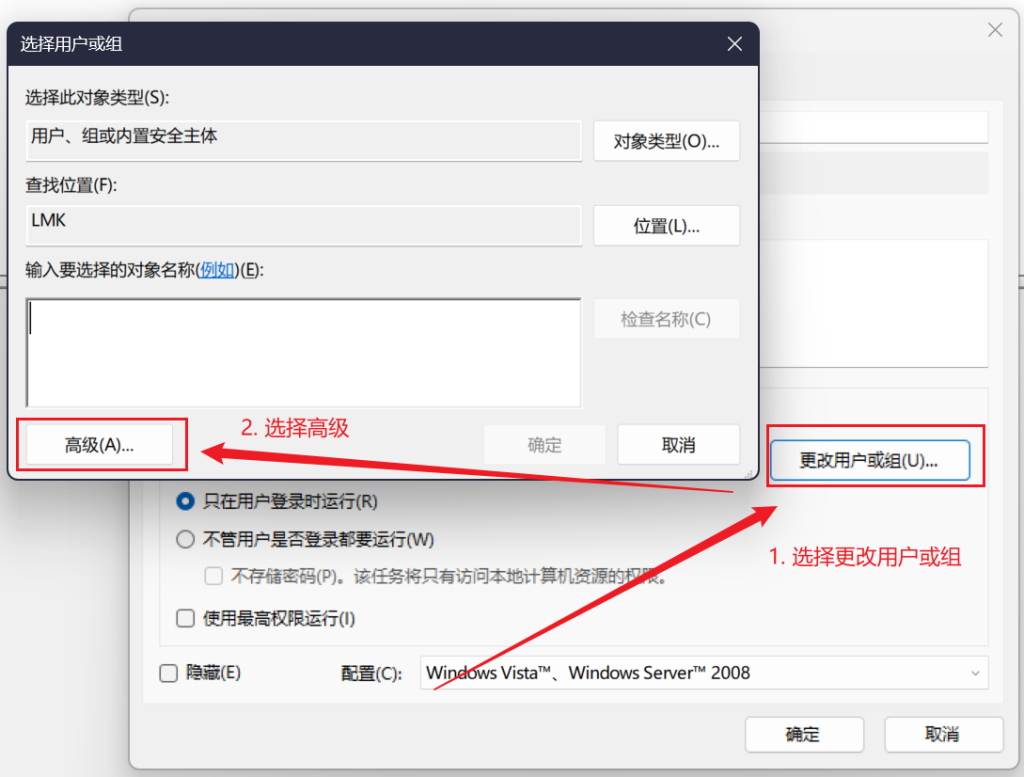The height and width of the screenshot is (777, 1024).
Task: Close the background task properties window
Action: (x=995, y=30)
